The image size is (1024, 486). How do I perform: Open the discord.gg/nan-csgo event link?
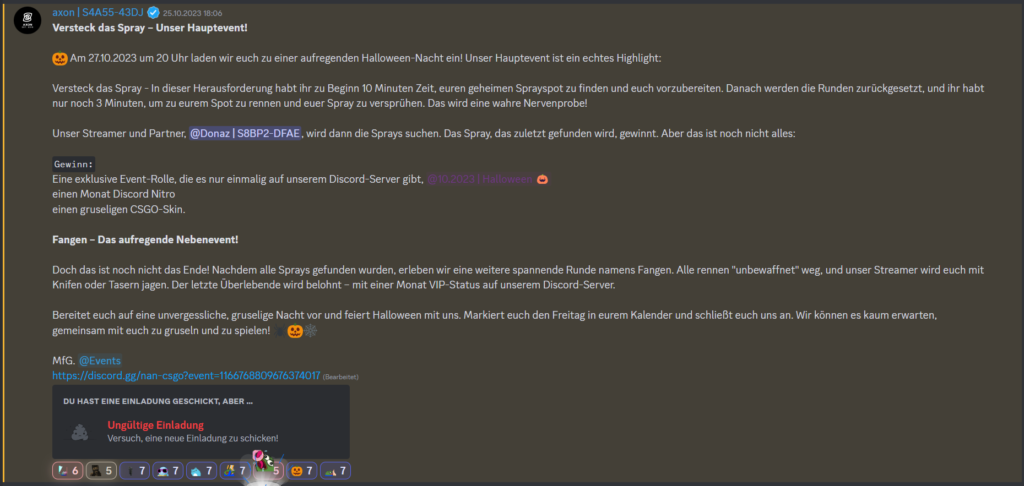pyautogui.click(x=186, y=376)
